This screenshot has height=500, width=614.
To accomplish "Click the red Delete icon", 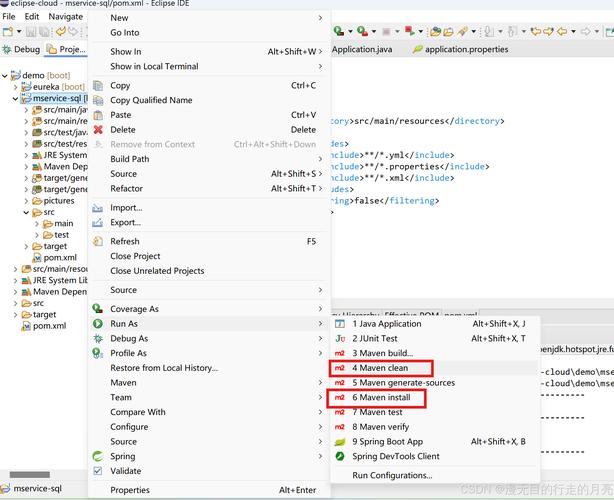I will pyautogui.click(x=98, y=130).
